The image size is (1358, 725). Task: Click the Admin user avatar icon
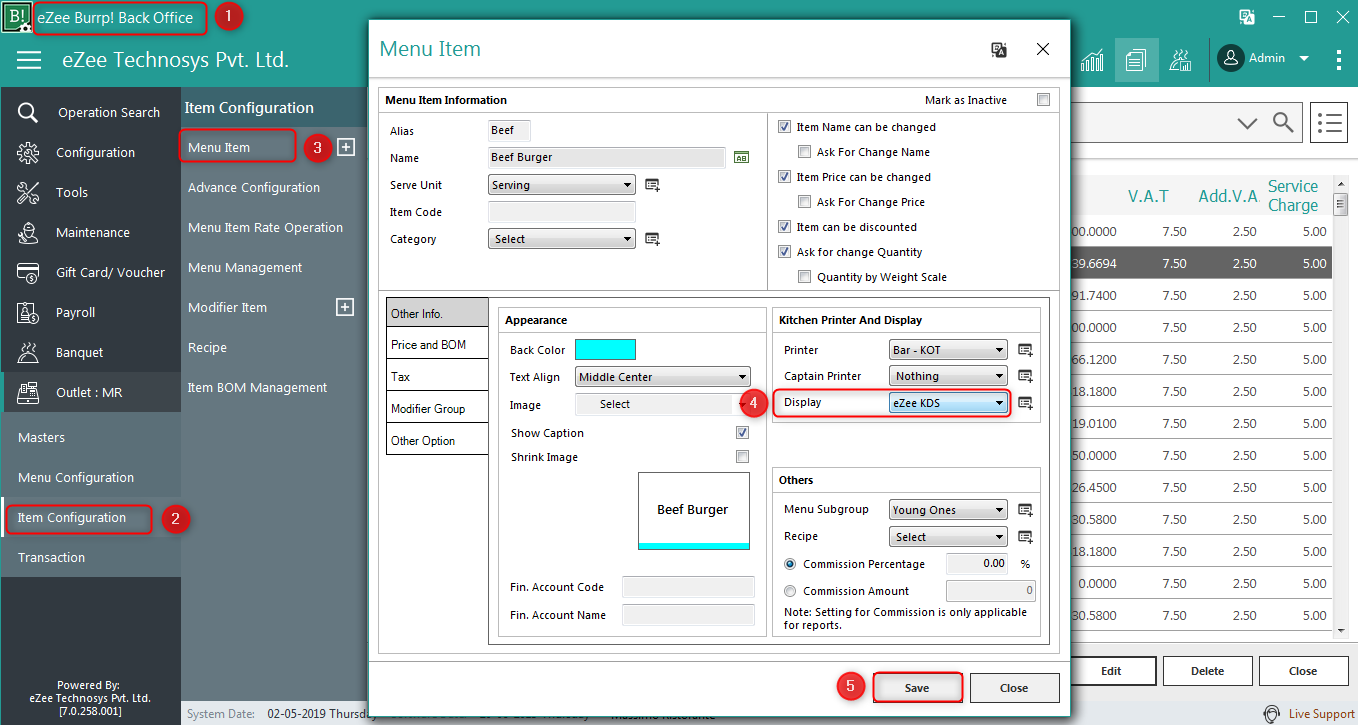coord(1231,58)
